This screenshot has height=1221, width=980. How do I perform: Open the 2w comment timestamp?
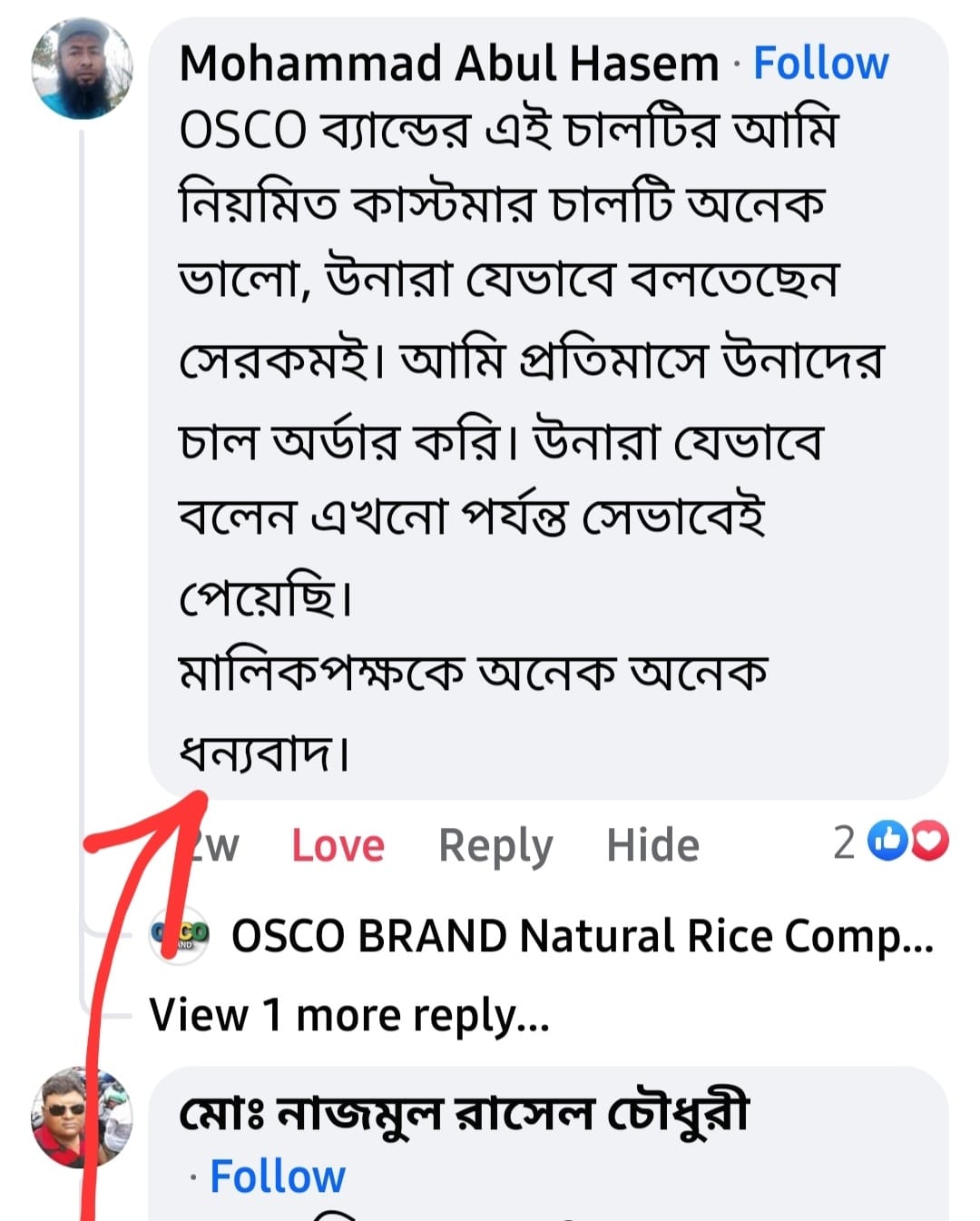pos(216,846)
